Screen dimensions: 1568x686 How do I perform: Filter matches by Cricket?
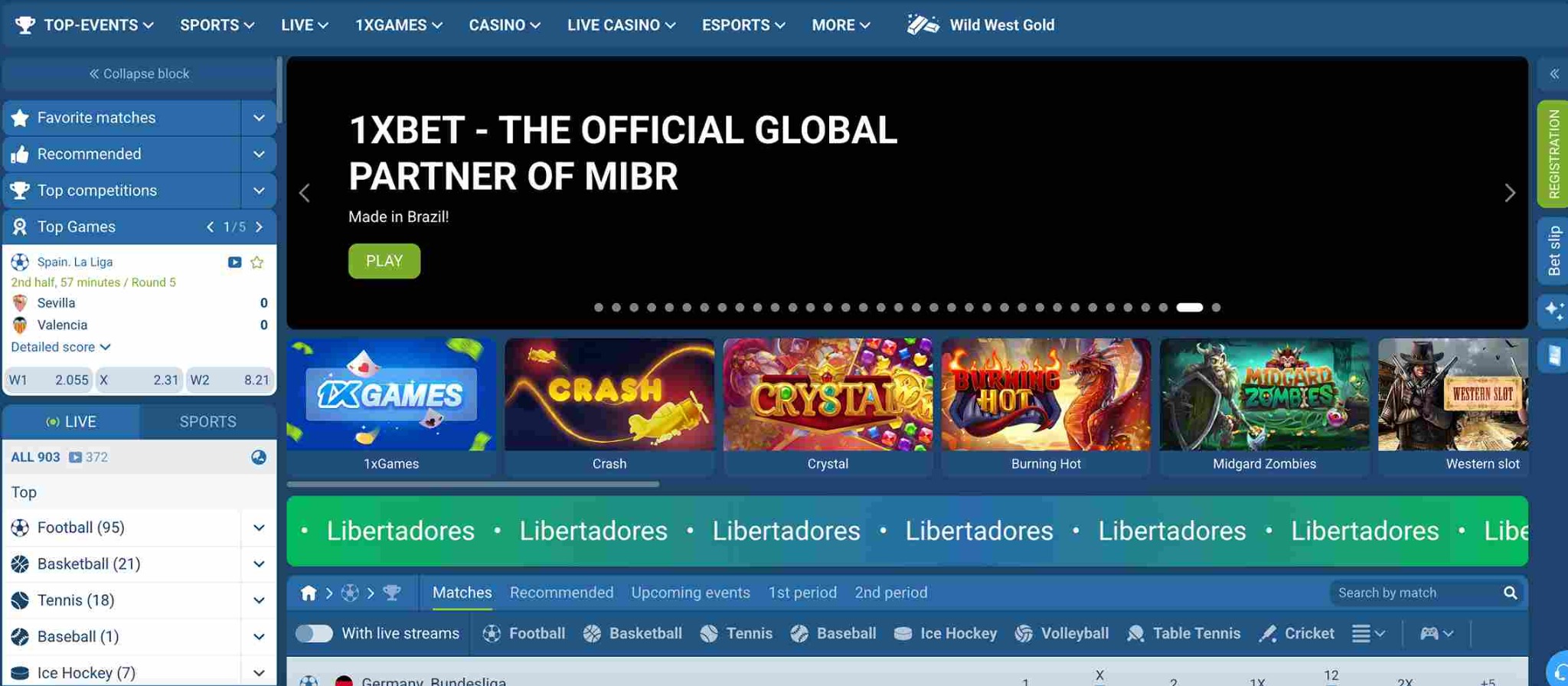pyautogui.click(x=1296, y=633)
